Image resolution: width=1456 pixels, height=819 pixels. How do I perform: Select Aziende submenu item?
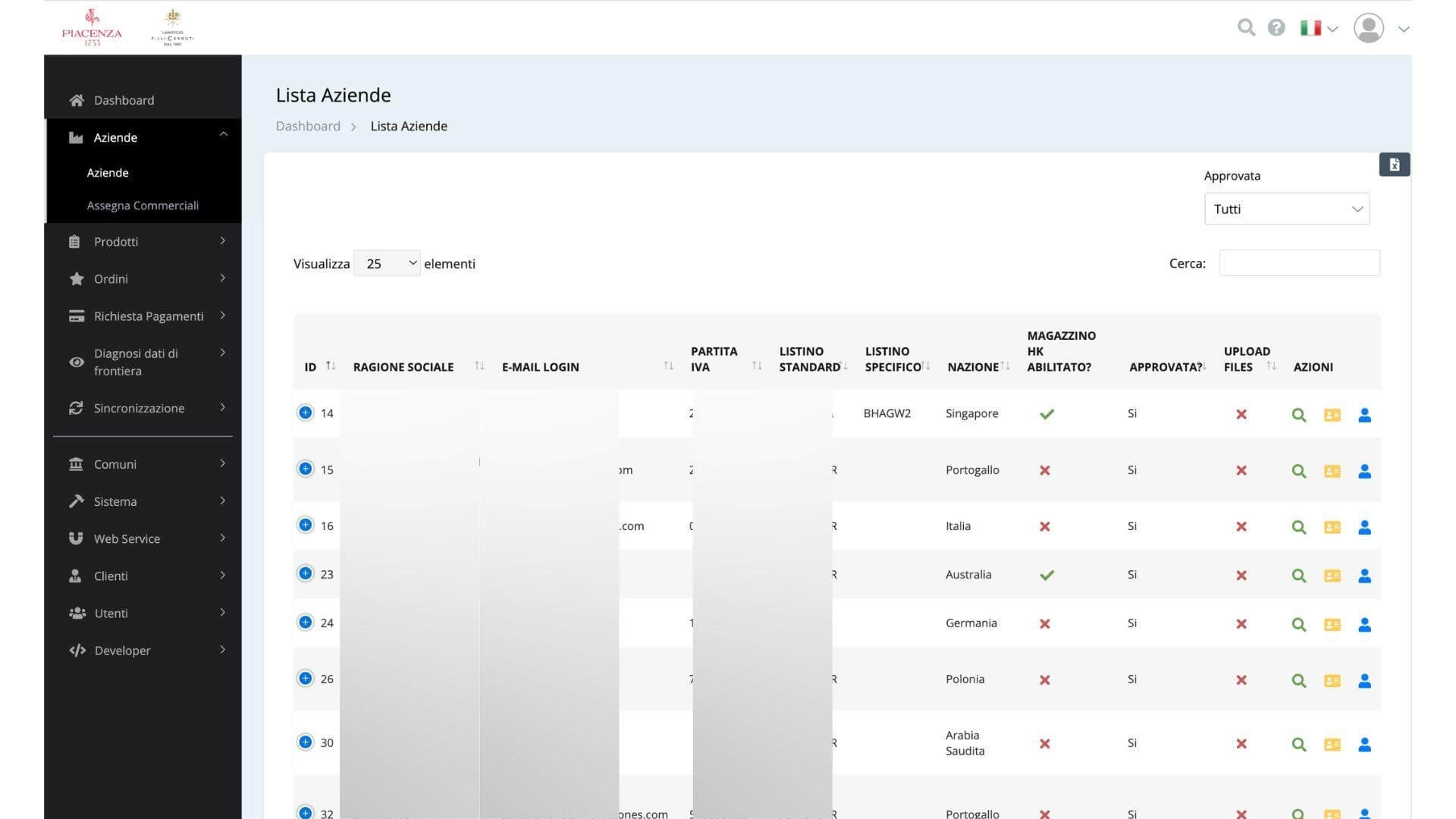108,173
